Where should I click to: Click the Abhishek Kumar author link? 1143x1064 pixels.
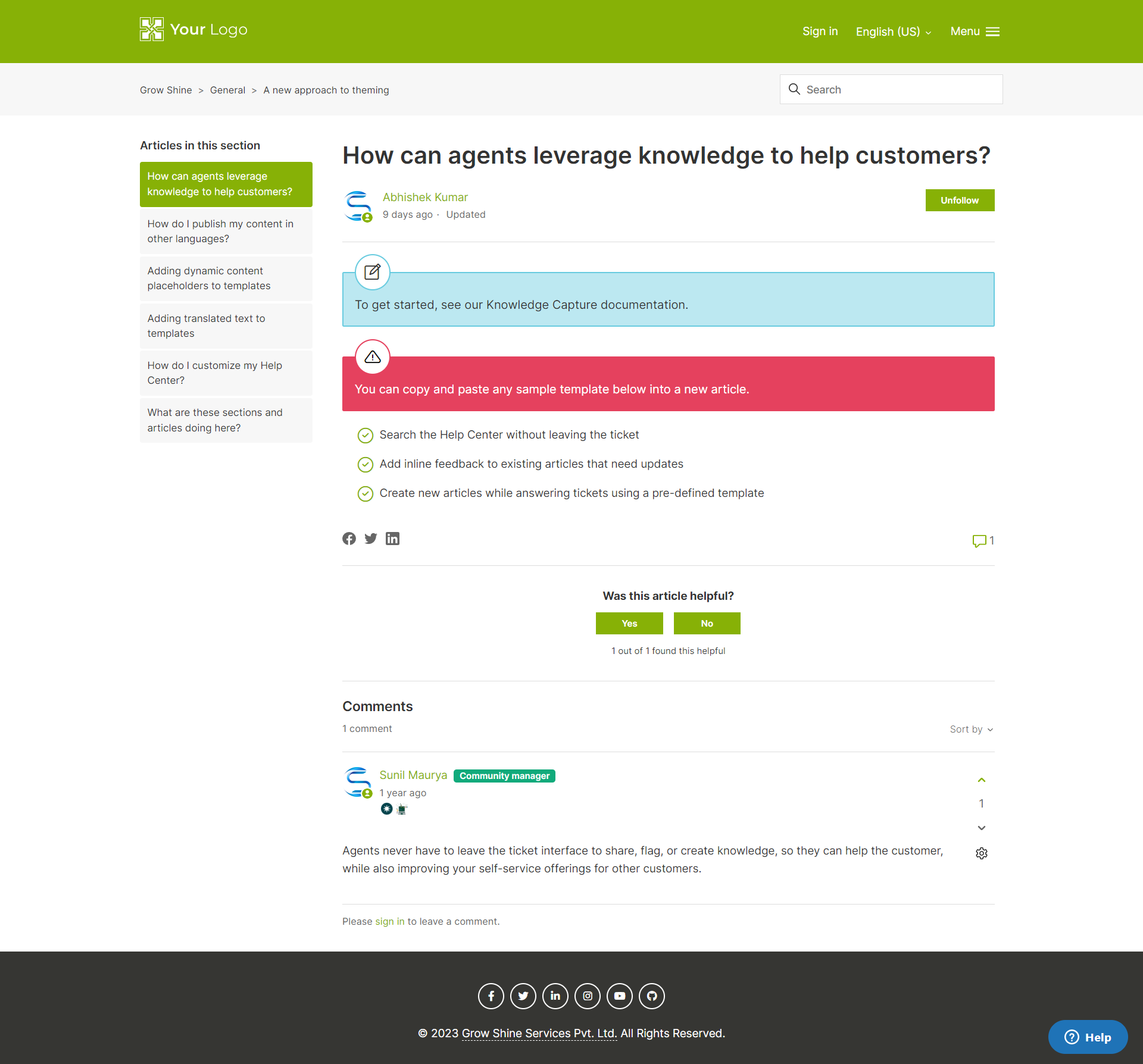[x=425, y=197]
